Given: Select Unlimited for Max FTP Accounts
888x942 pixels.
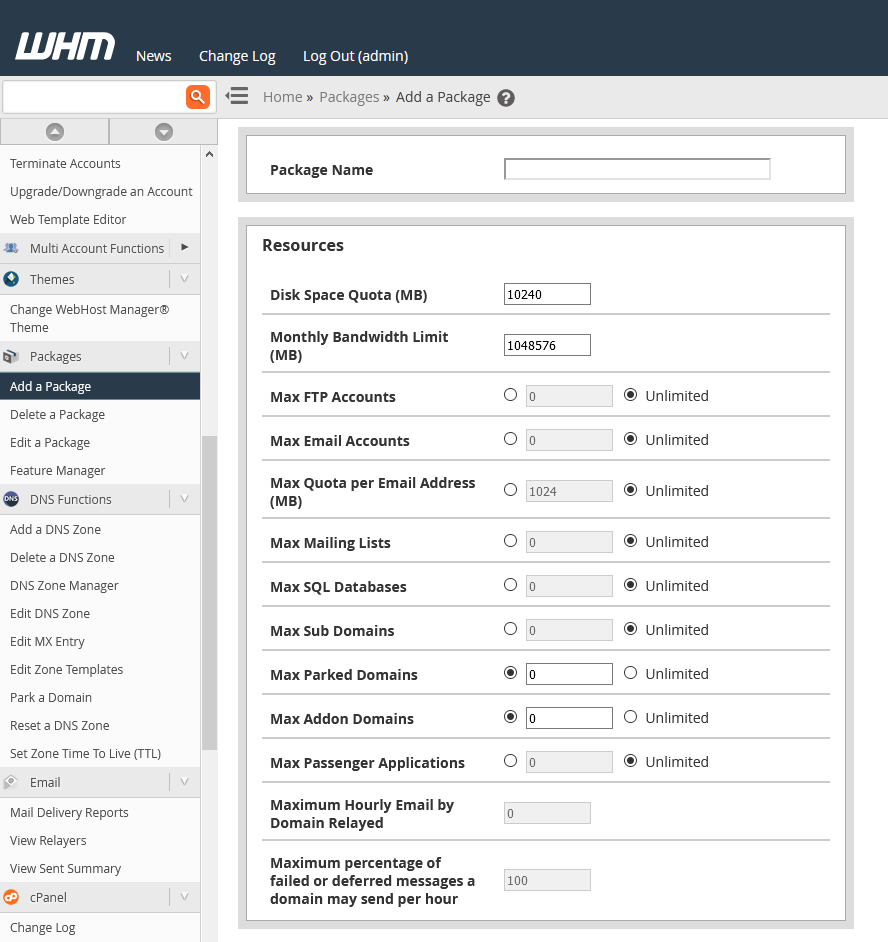Looking at the screenshot, I should point(630,394).
